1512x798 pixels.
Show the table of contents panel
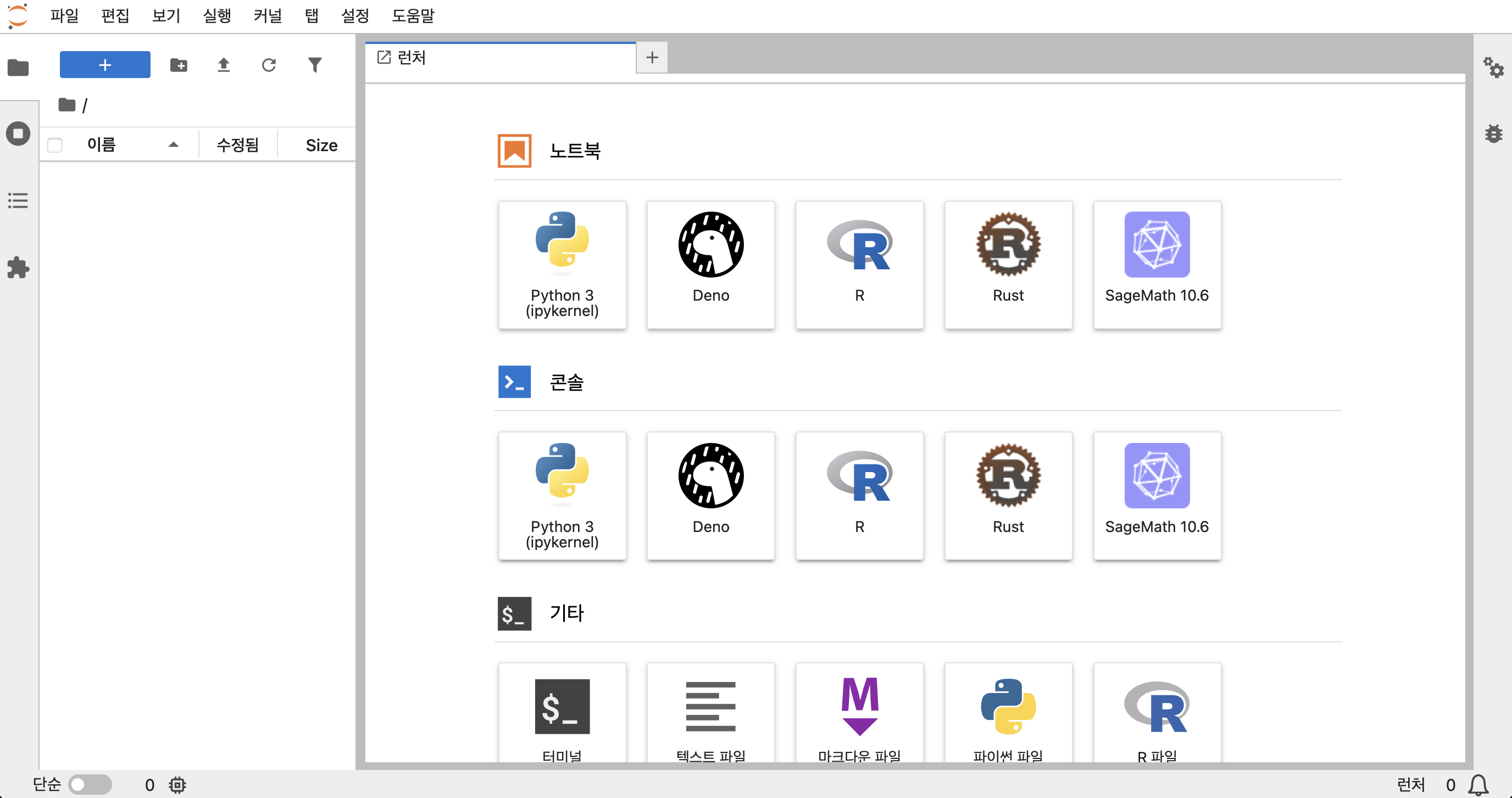[x=18, y=201]
